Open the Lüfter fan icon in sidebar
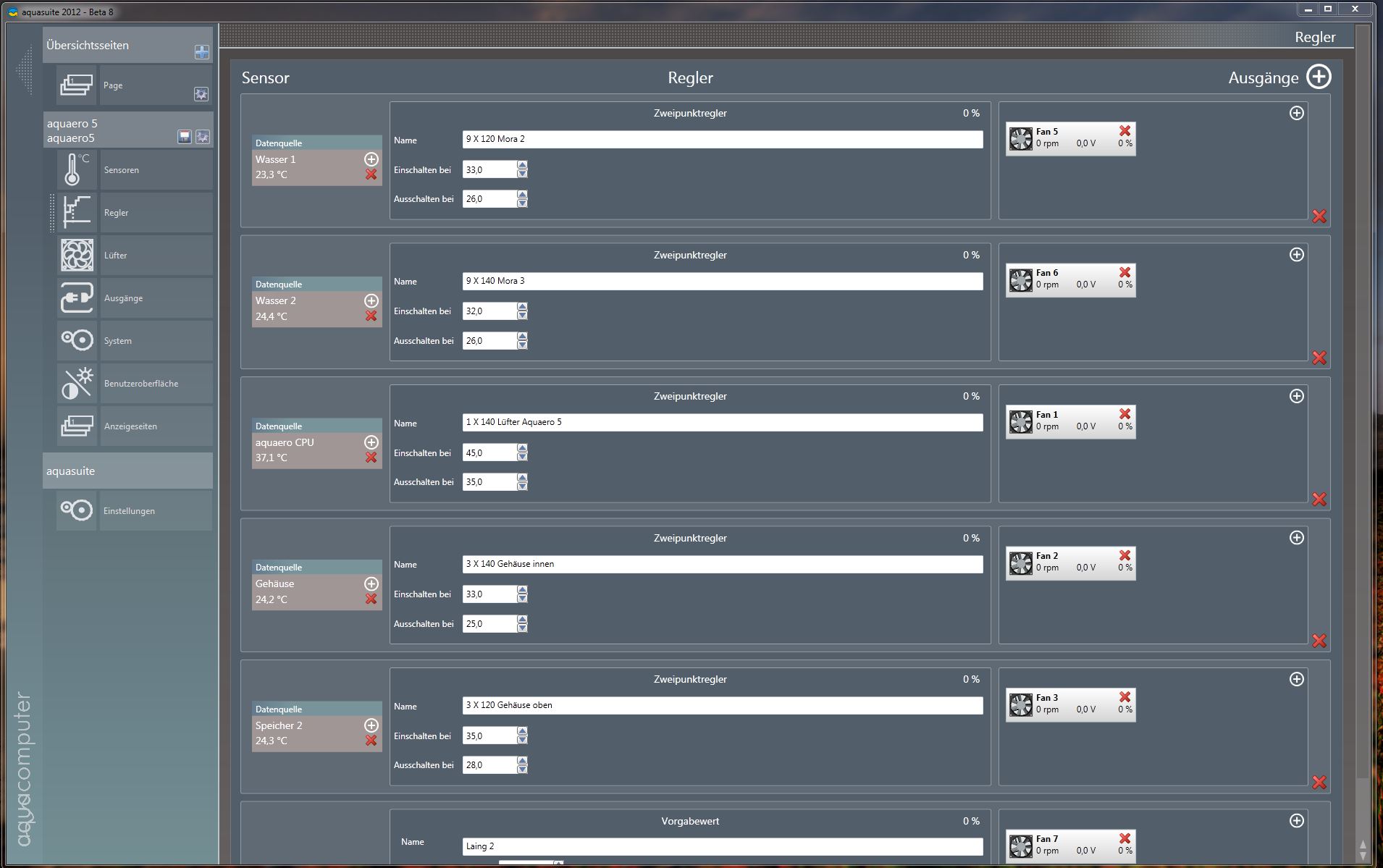Image resolution: width=1383 pixels, height=868 pixels. pos(76,256)
